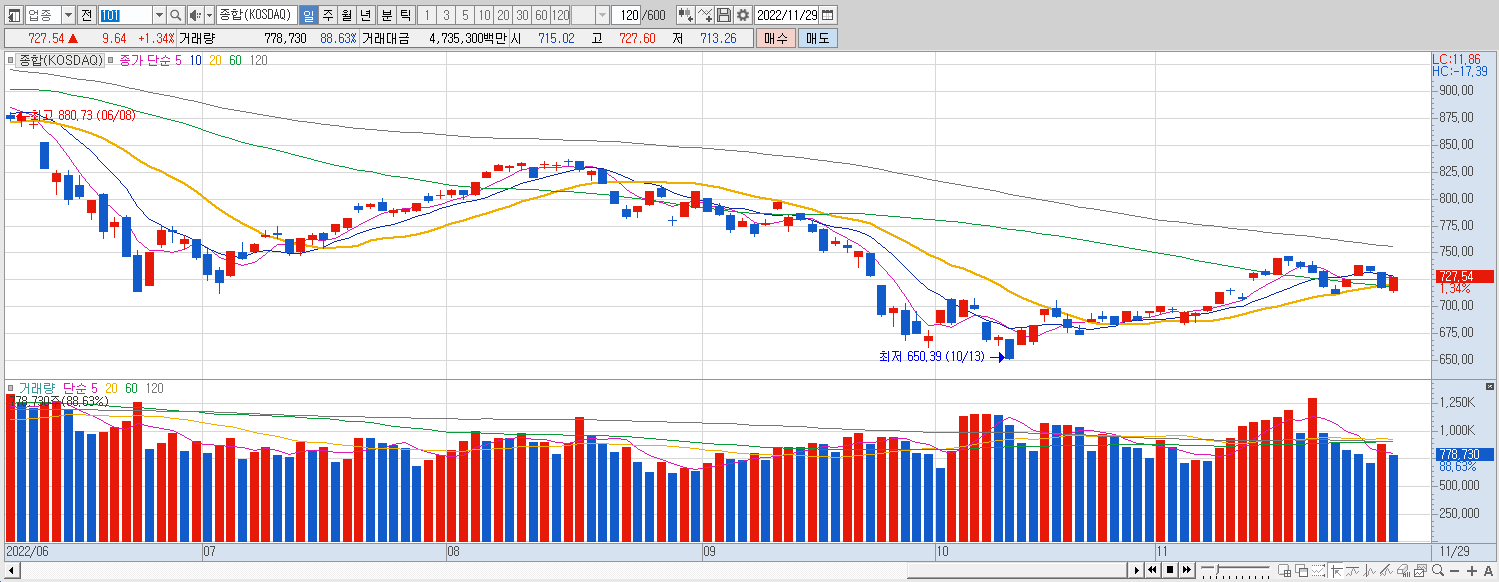The height and width of the screenshot is (582, 1499).
Task: Click the 거래량 단순 volume legend label
Action: coord(54,388)
